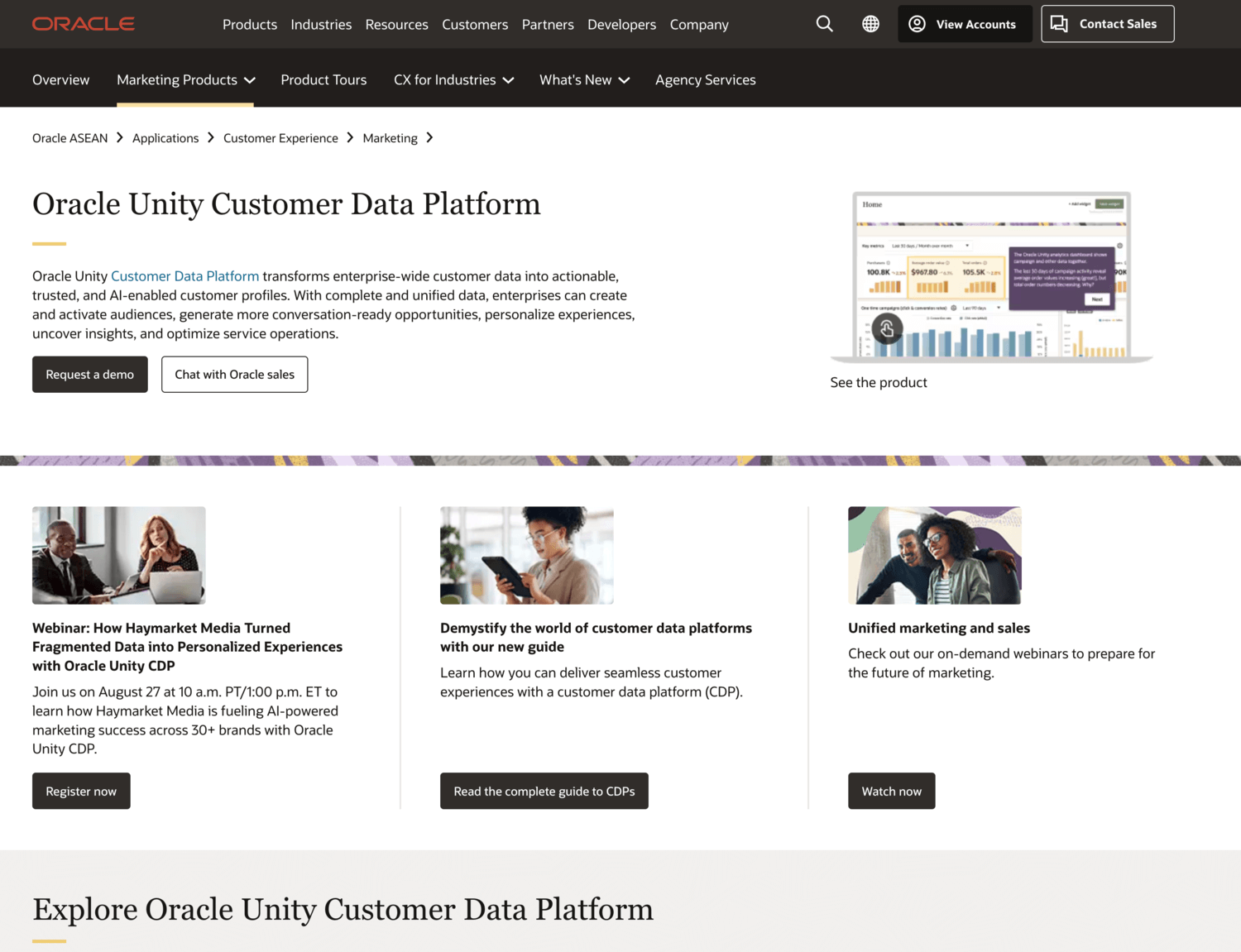Click the Contact Sales chat icon
Viewport: 1241px width, 952px height.
tap(1059, 24)
